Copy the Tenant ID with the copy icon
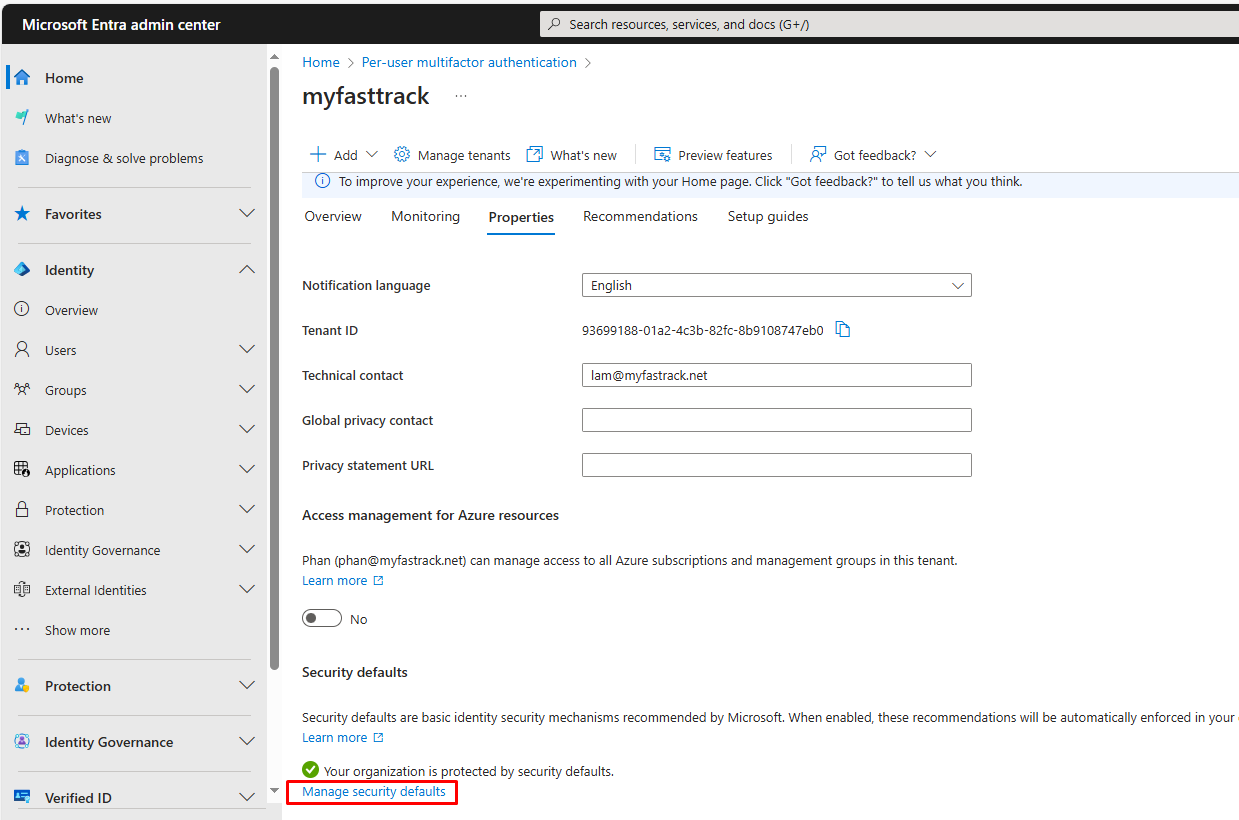This screenshot has height=820, width=1239. [x=843, y=330]
